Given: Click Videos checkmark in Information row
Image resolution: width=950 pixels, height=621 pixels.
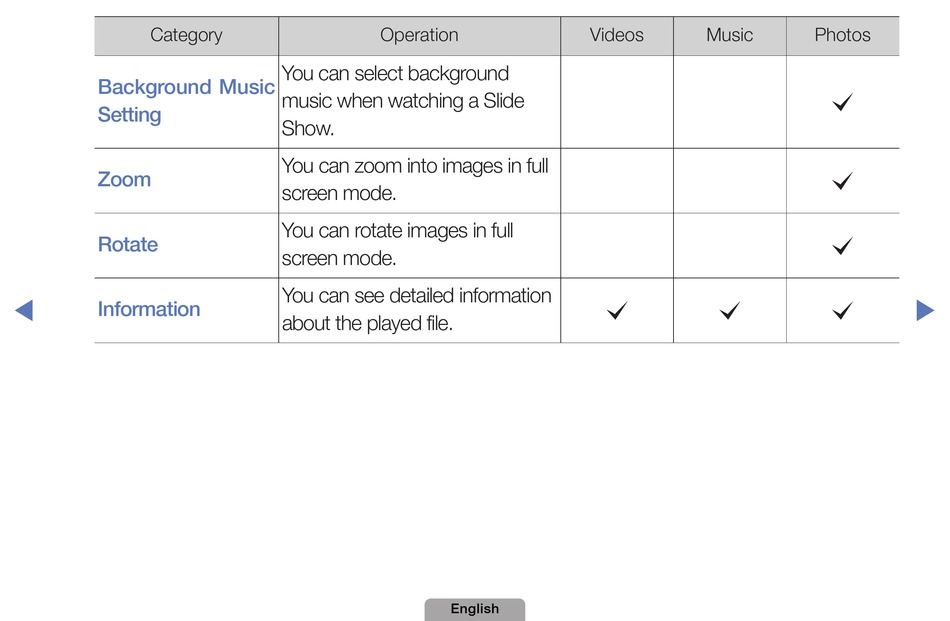Looking at the screenshot, I should click(617, 310).
